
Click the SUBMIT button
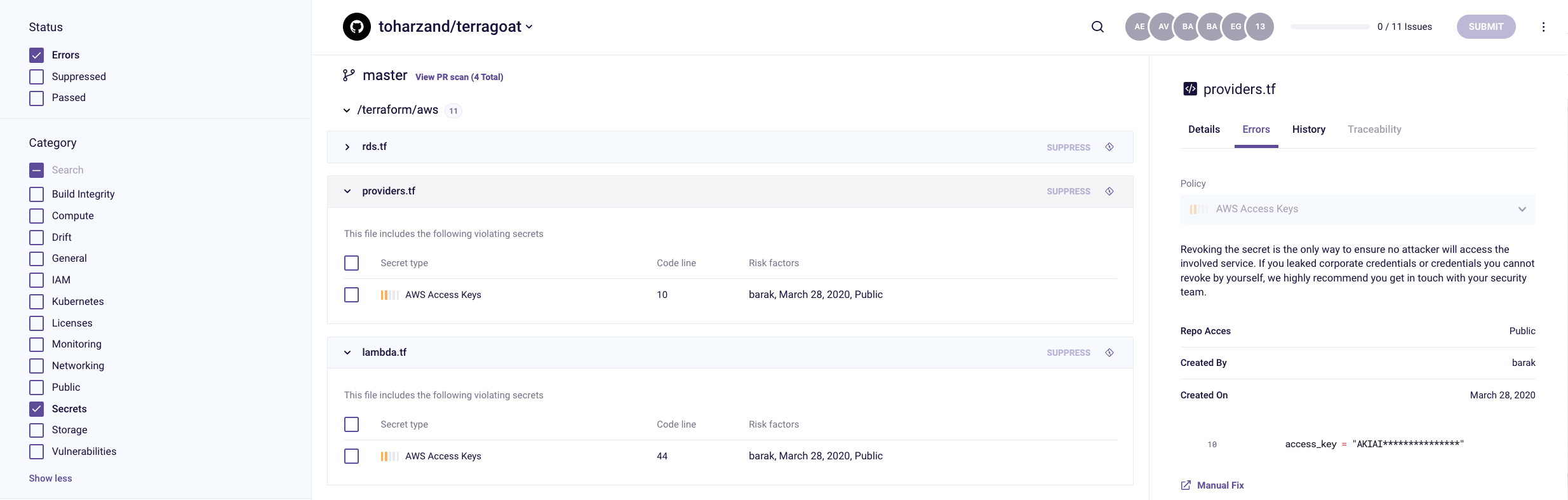pos(1486,27)
